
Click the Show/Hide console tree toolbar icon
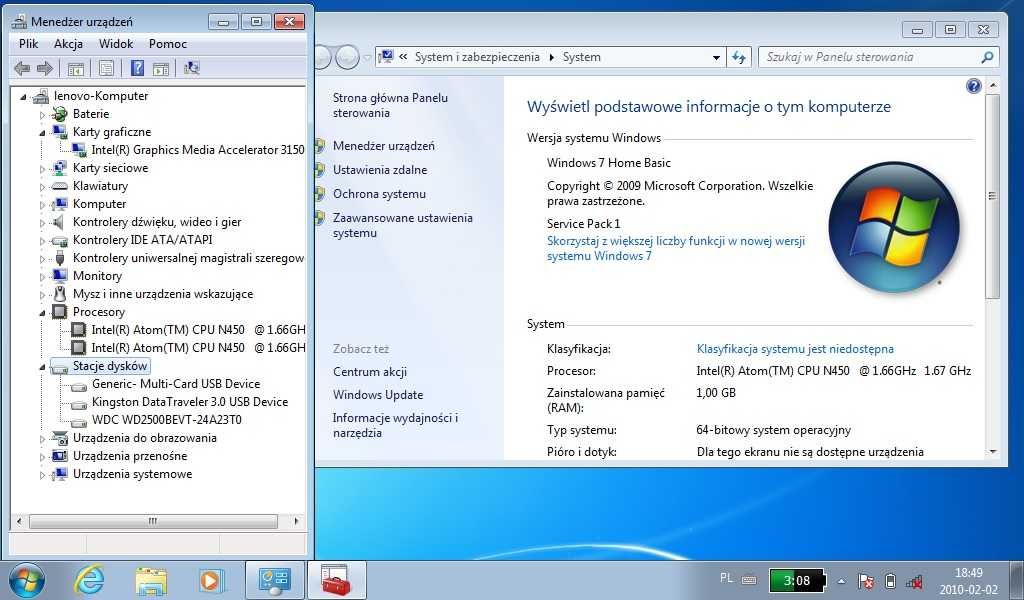click(76, 68)
